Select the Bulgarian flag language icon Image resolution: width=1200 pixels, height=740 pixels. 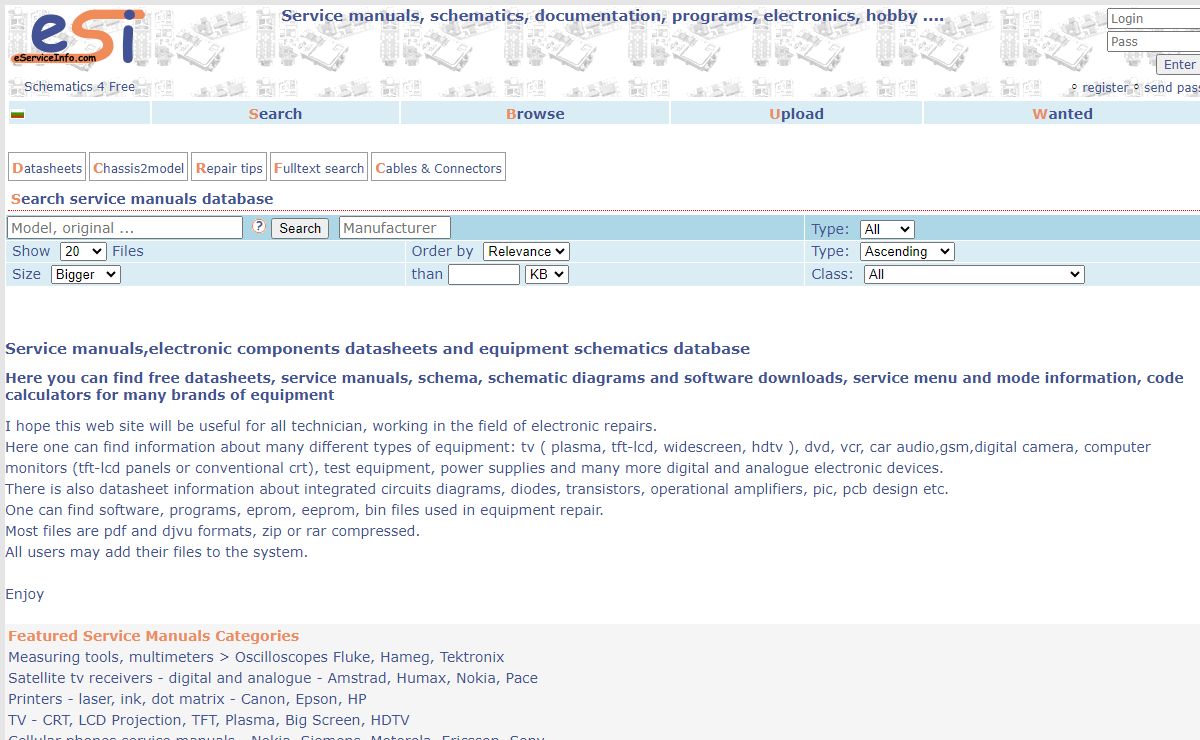click(x=17, y=114)
